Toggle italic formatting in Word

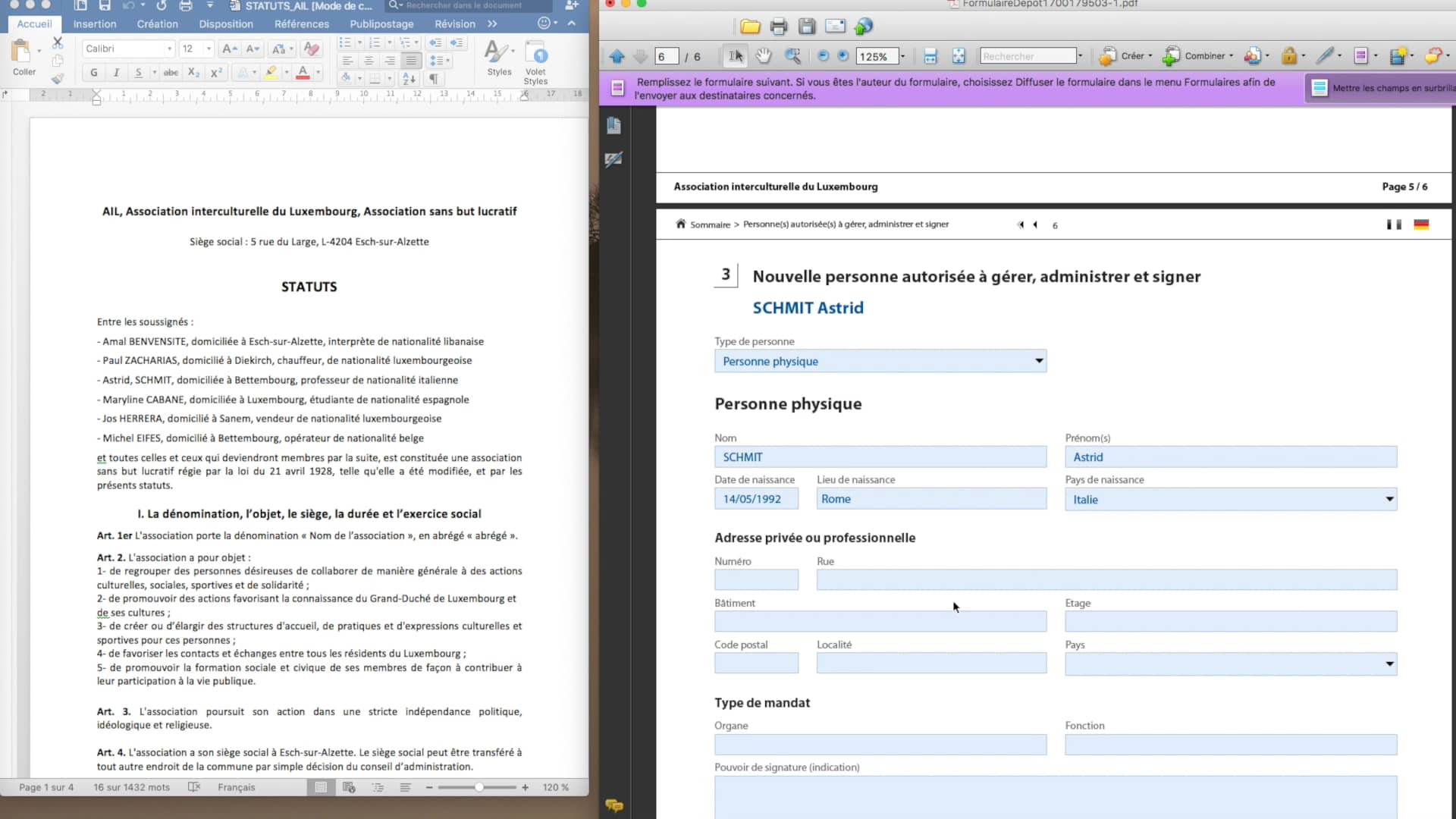click(116, 73)
